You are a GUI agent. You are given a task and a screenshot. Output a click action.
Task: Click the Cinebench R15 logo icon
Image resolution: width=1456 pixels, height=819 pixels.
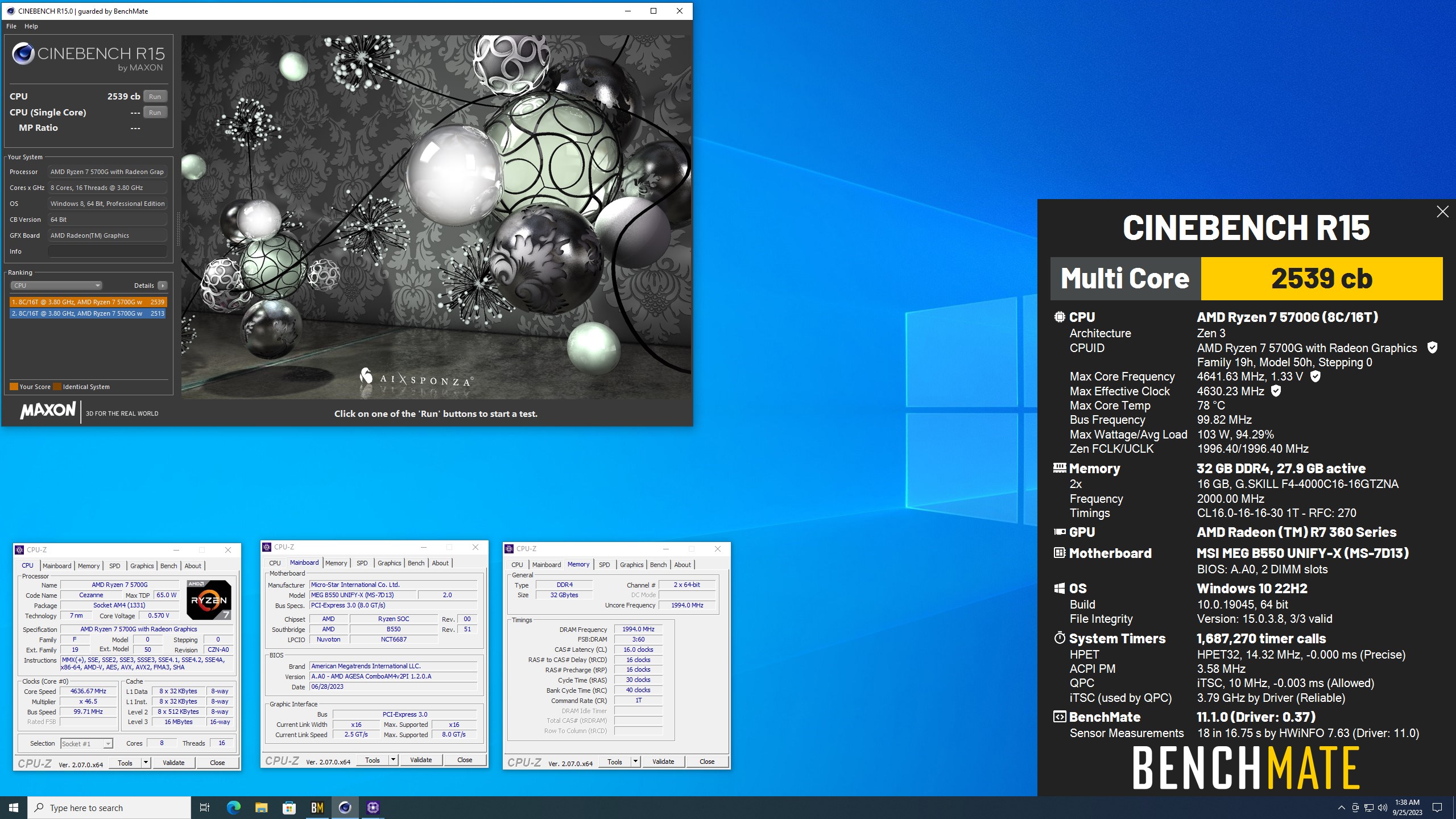click(x=23, y=54)
